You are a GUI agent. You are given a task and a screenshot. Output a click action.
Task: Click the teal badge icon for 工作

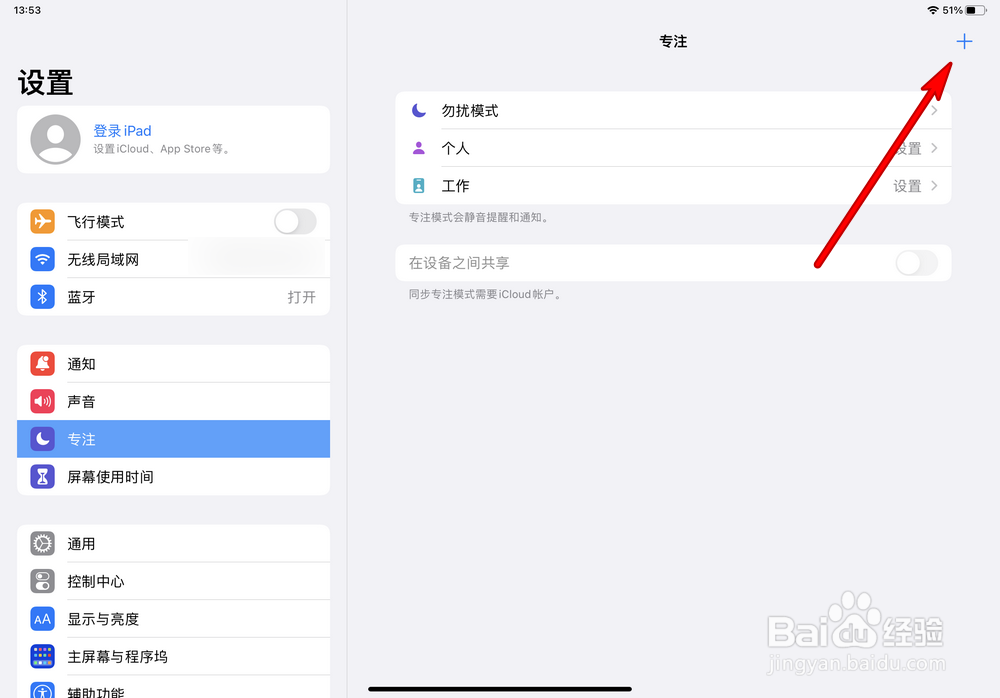[x=418, y=186]
